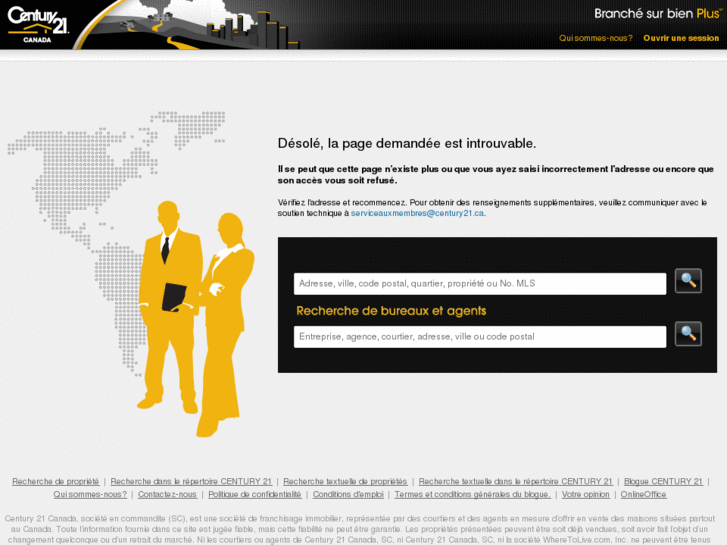Click the Century 21 Canada logo
Viewport: 727px width, 545px height.
click(38, 24)
